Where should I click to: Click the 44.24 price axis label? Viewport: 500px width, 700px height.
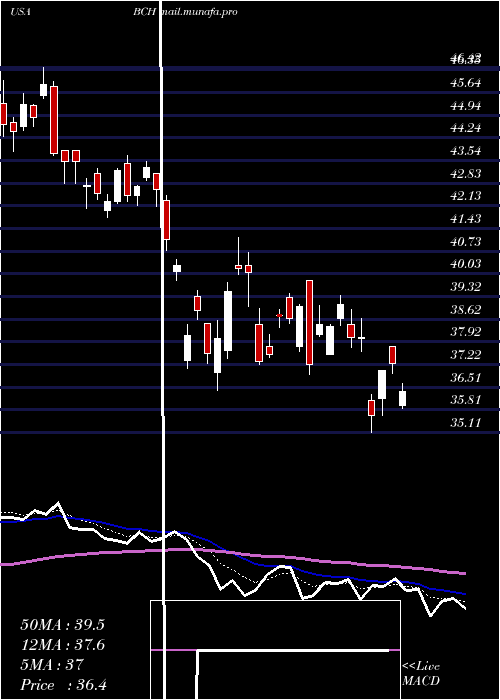pyautogui.click(x=466, y=128)
